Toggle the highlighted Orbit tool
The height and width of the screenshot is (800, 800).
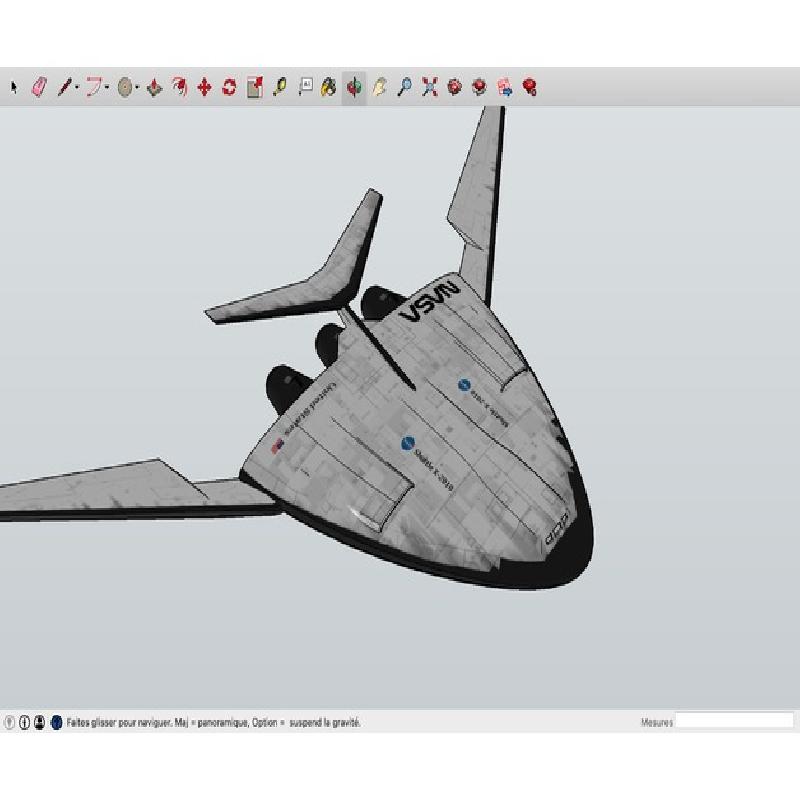[x=354, y=88]
